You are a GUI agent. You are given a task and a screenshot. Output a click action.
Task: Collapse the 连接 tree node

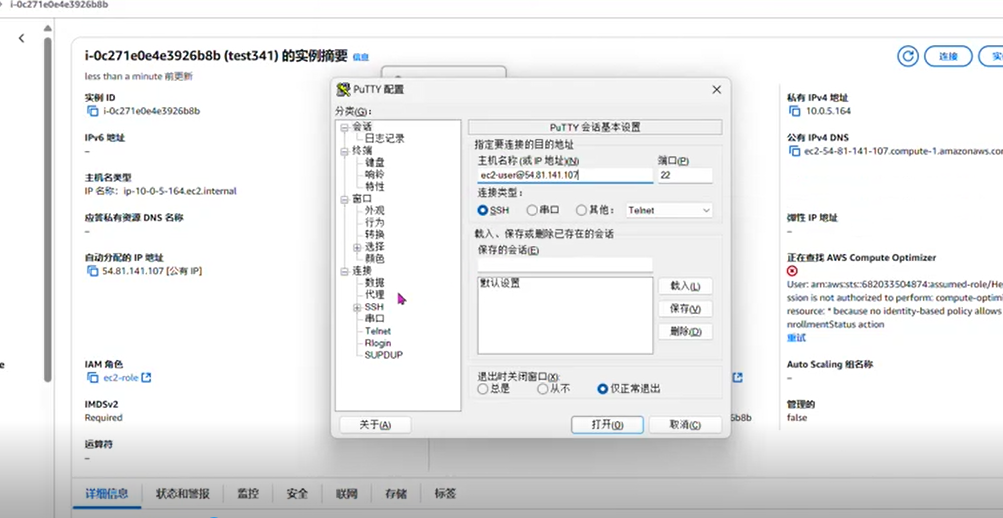[344, 271]
